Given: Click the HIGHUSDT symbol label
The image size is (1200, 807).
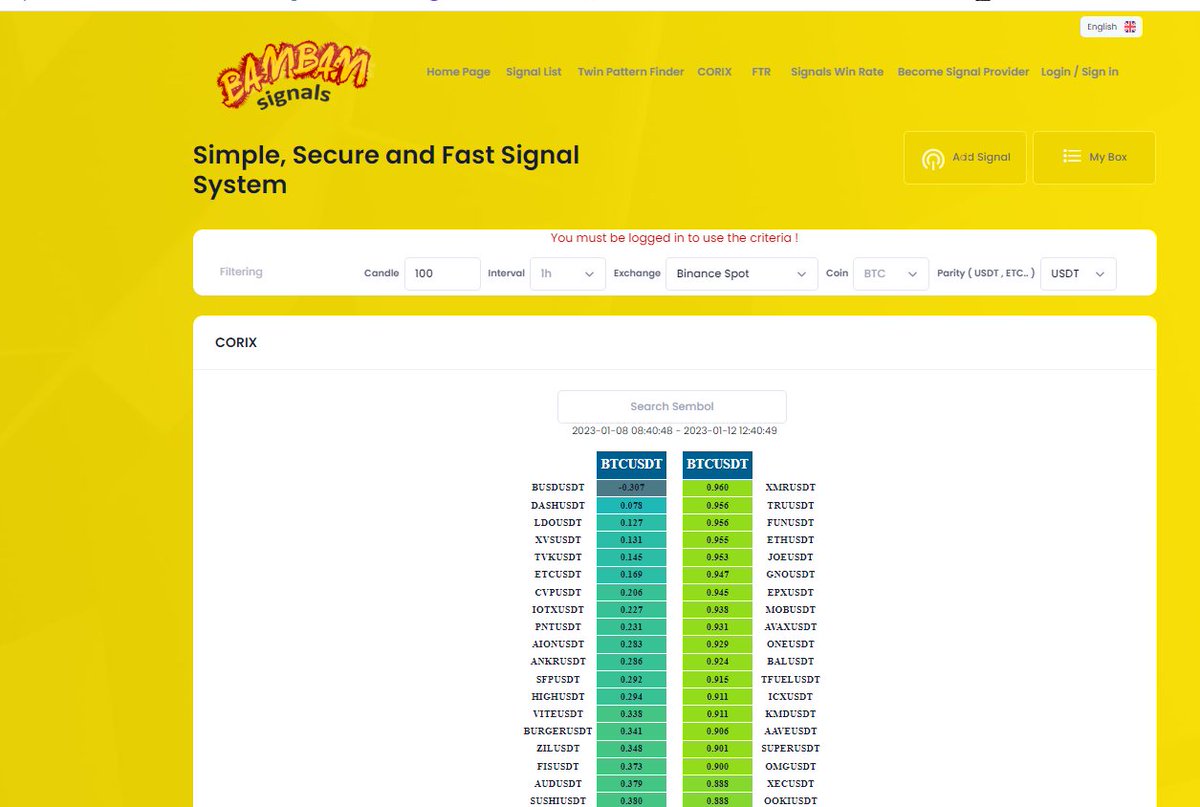Looking at the screenshot, I should 558,696.
